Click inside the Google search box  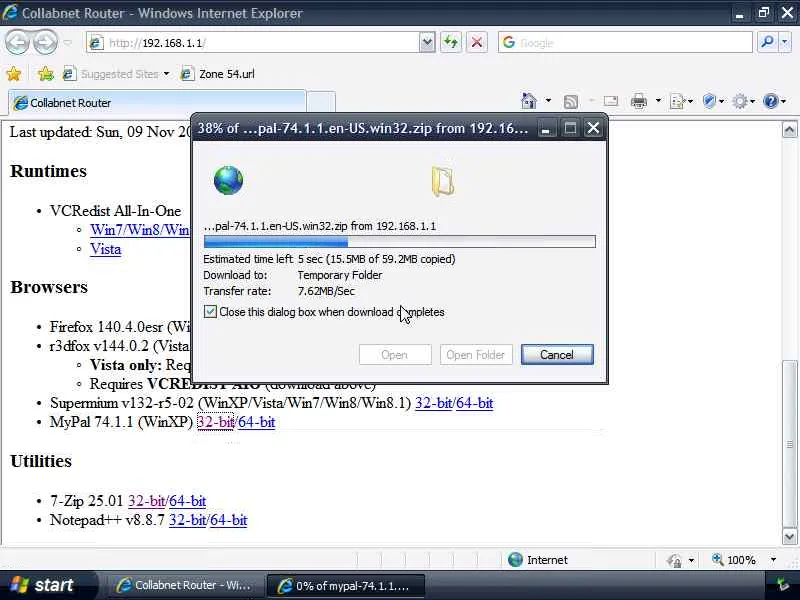(625, 43)
